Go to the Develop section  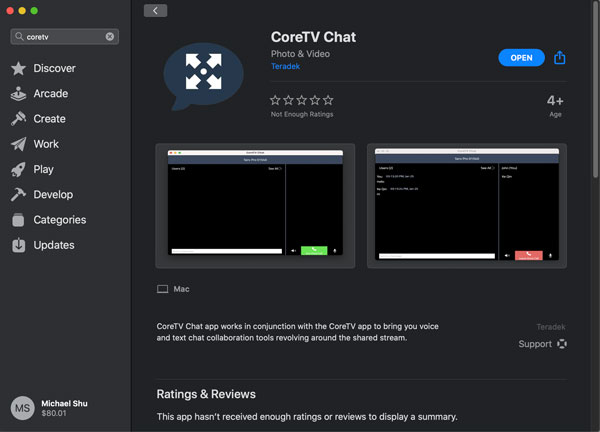(x=52, y=195)
